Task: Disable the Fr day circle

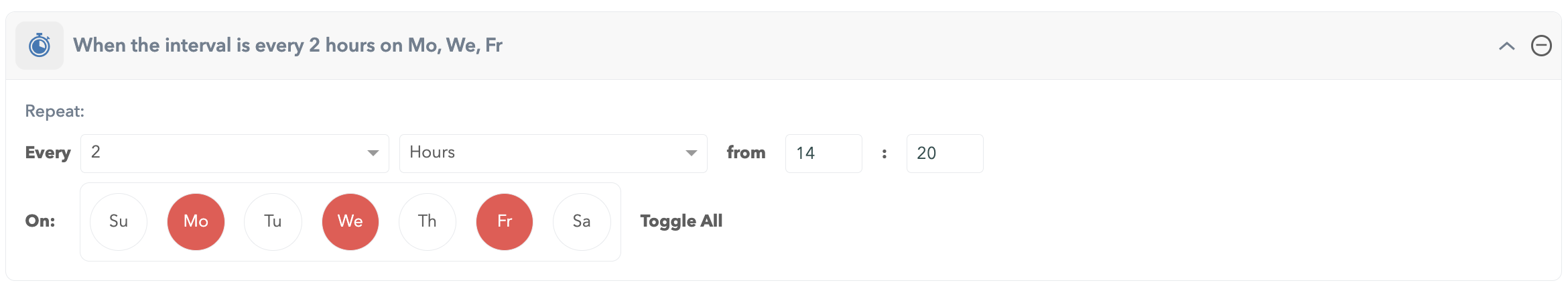Action: click(x=505, y=222)
